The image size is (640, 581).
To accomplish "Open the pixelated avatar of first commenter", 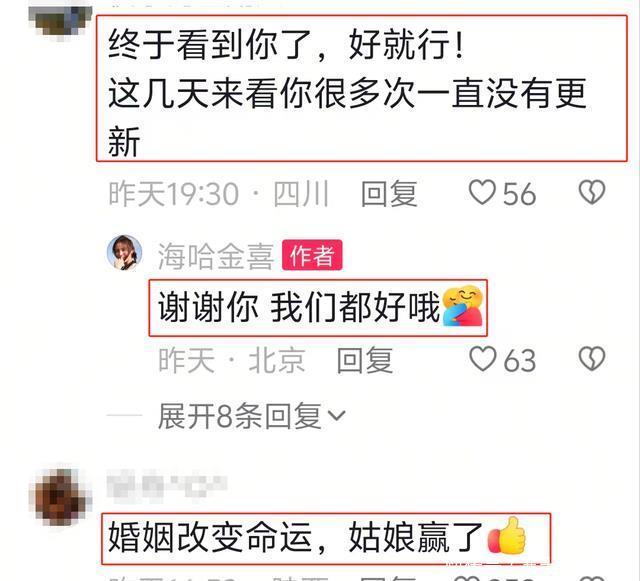I will click(60, 20).
